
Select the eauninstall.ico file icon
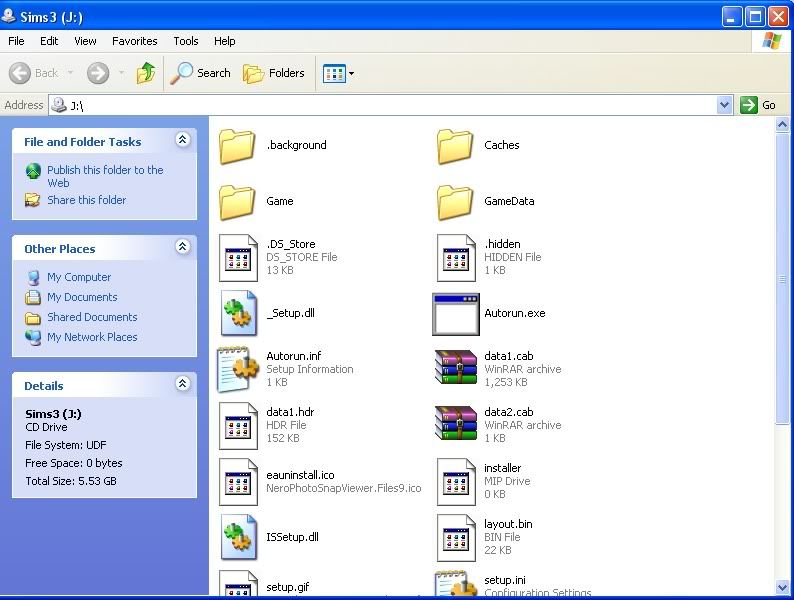[238, 482]
